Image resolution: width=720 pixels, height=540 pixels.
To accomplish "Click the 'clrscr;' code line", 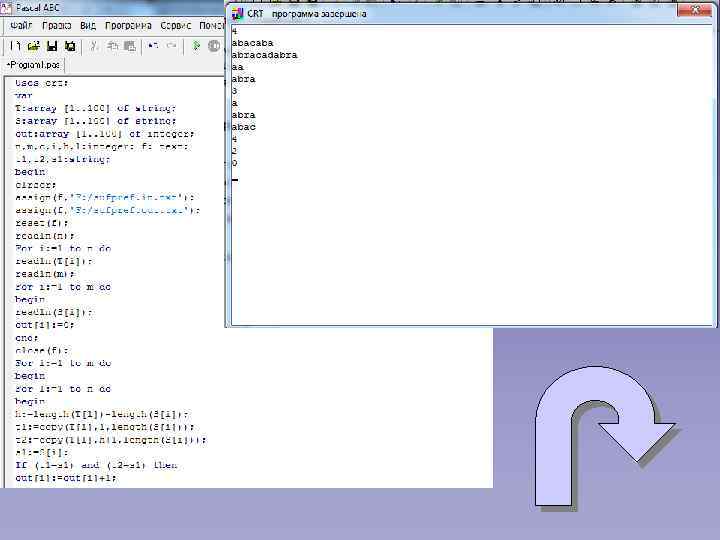I will 36,185.
